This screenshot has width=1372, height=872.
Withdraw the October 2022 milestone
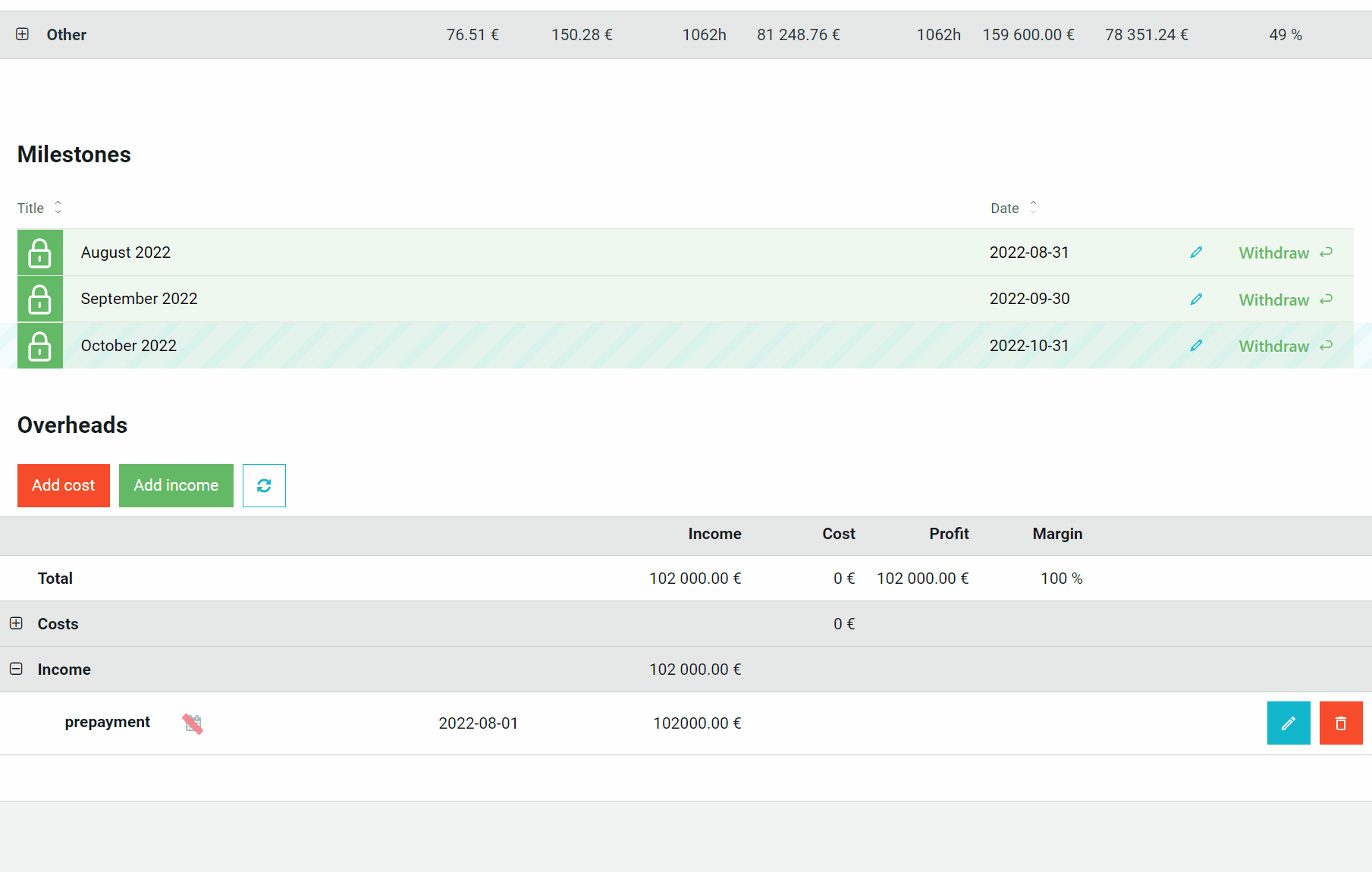(x=1286, y=346)
